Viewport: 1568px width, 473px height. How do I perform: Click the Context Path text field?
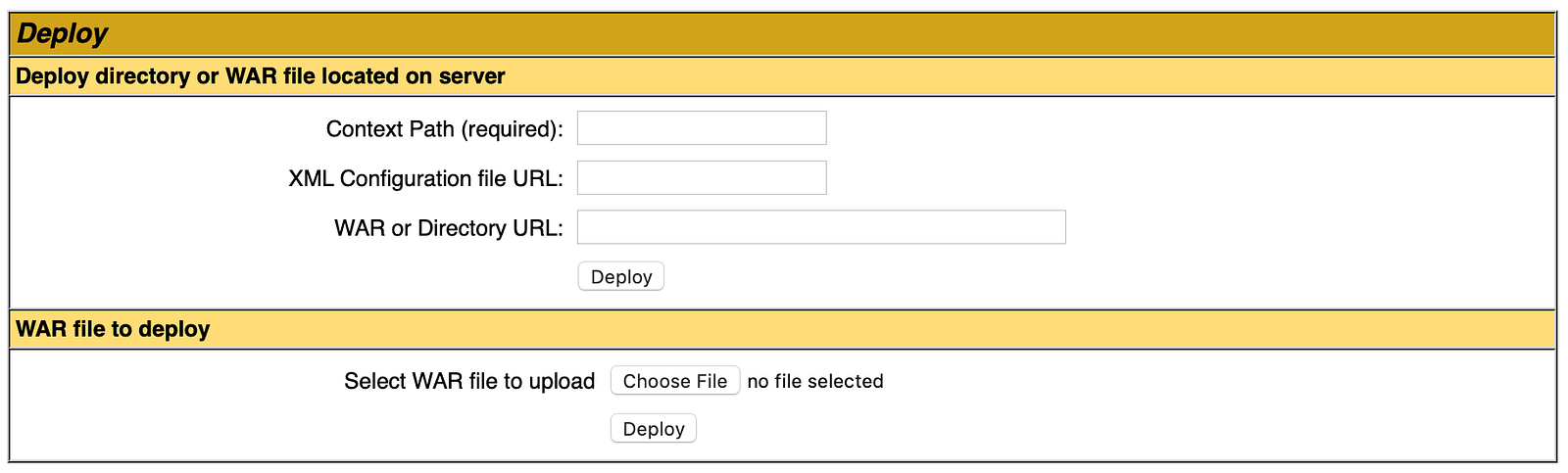click(x=702, y=128)
